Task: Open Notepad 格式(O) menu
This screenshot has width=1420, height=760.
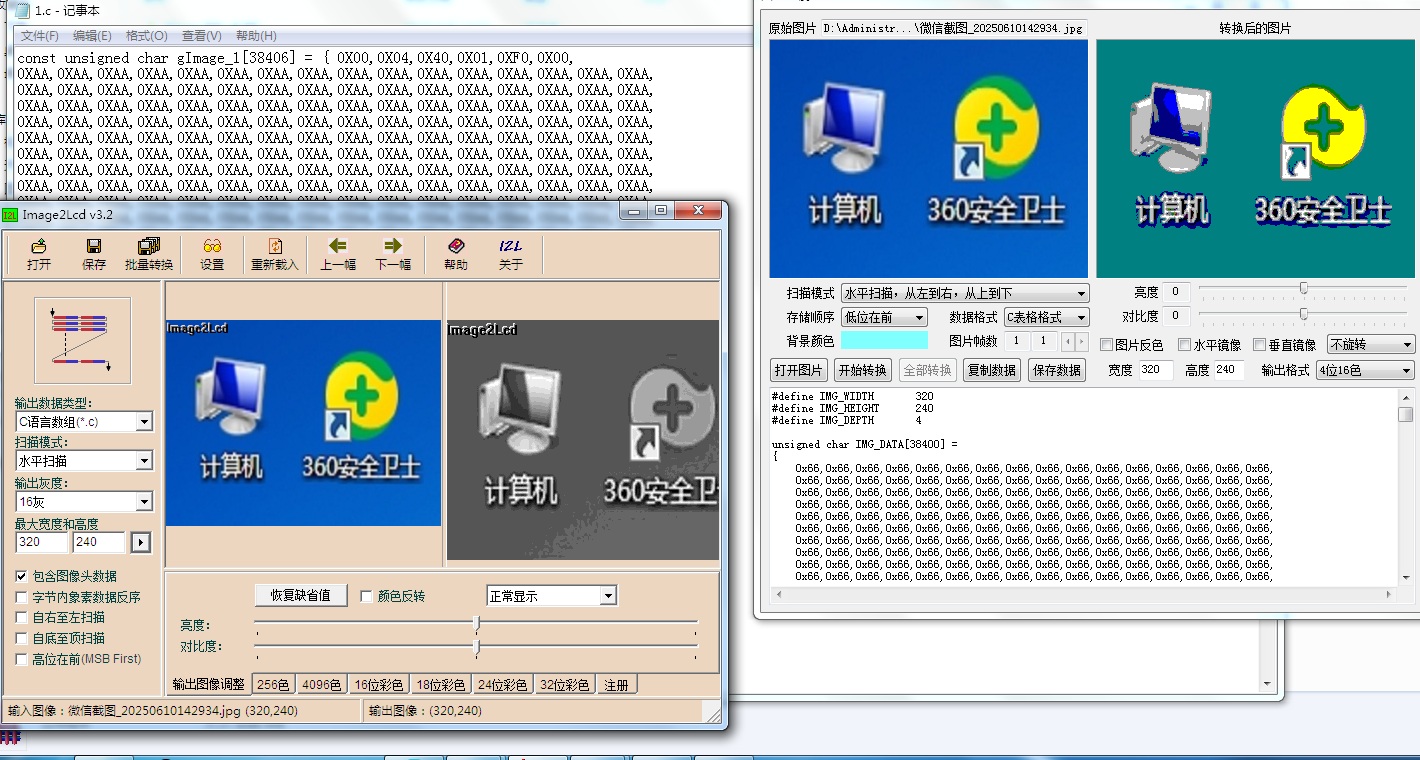Action: [147, 36]
